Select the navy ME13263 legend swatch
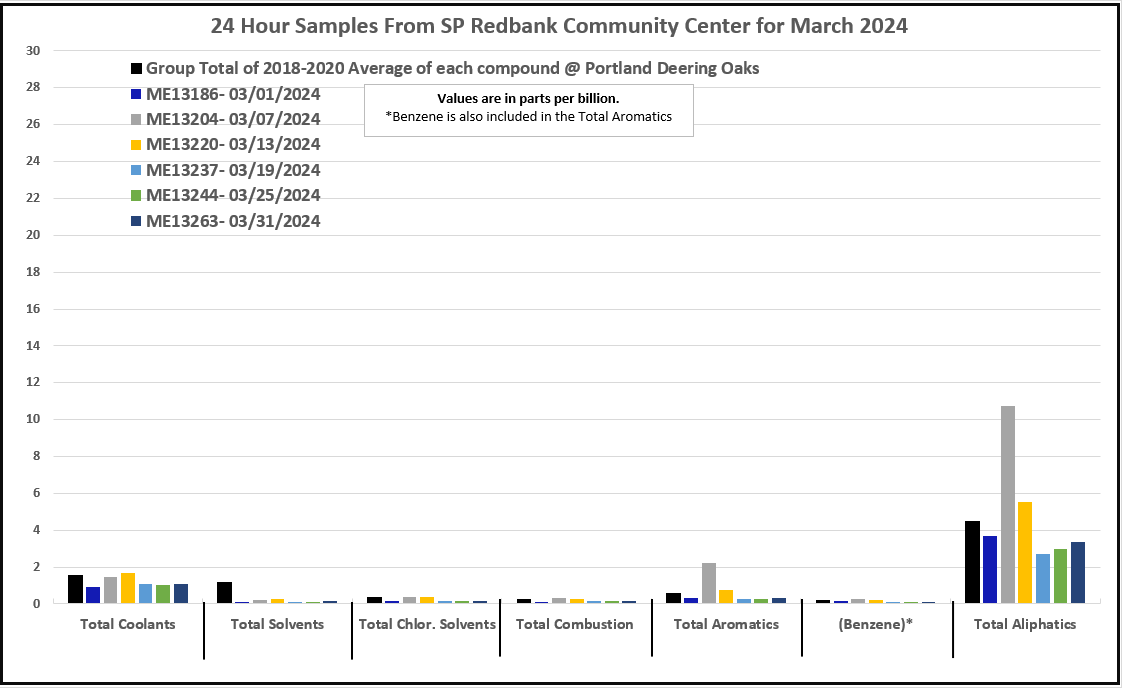Viewport: 1122px width, 688px height. (x=135, y=221)
